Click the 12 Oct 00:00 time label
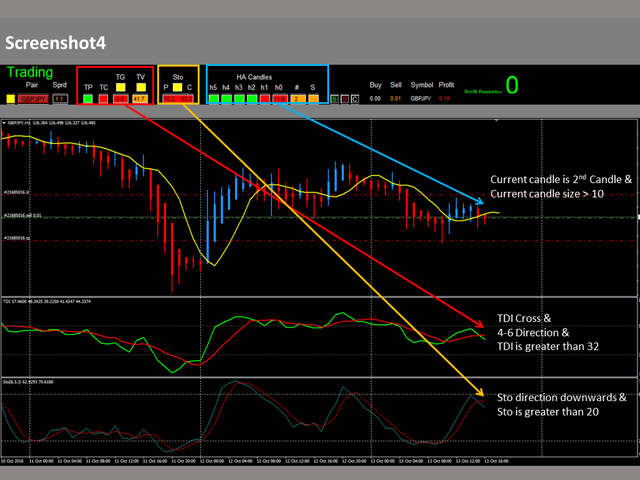 pos(212,461)
